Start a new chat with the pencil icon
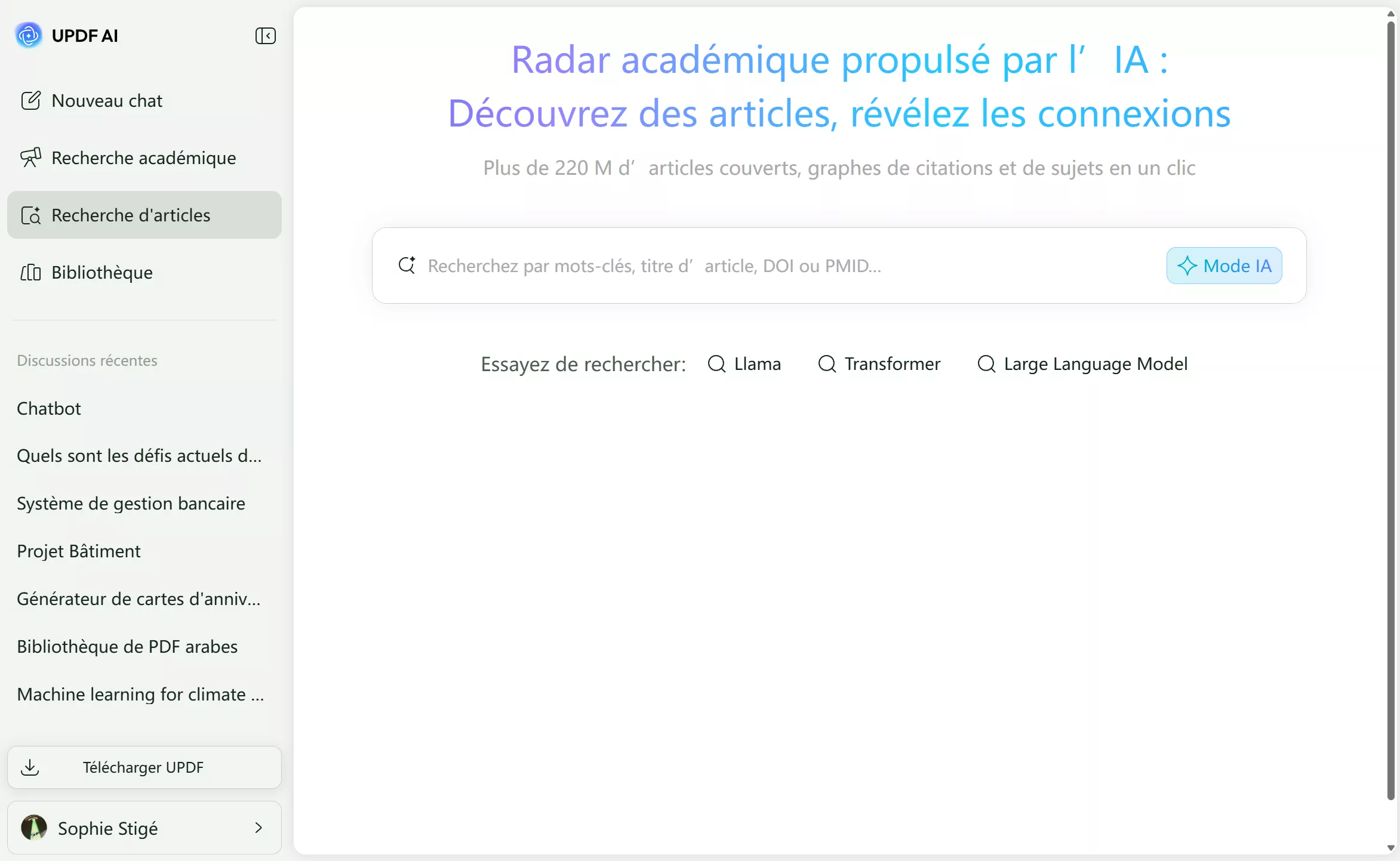Viewport: 1400px width, 861px height. coord(31,100)
